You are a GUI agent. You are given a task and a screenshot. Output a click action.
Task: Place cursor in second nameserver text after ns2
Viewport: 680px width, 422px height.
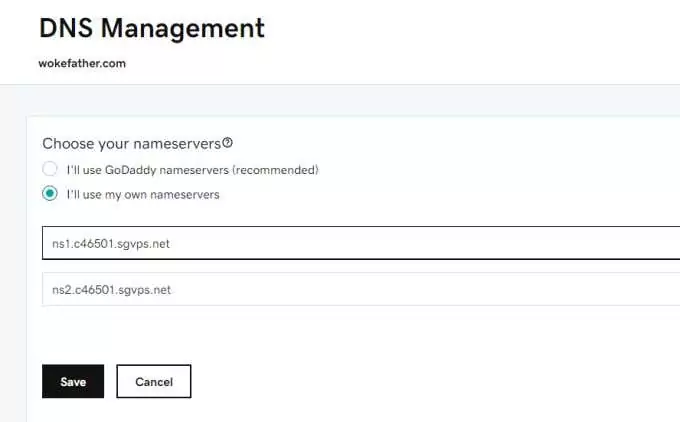[70, 290]
